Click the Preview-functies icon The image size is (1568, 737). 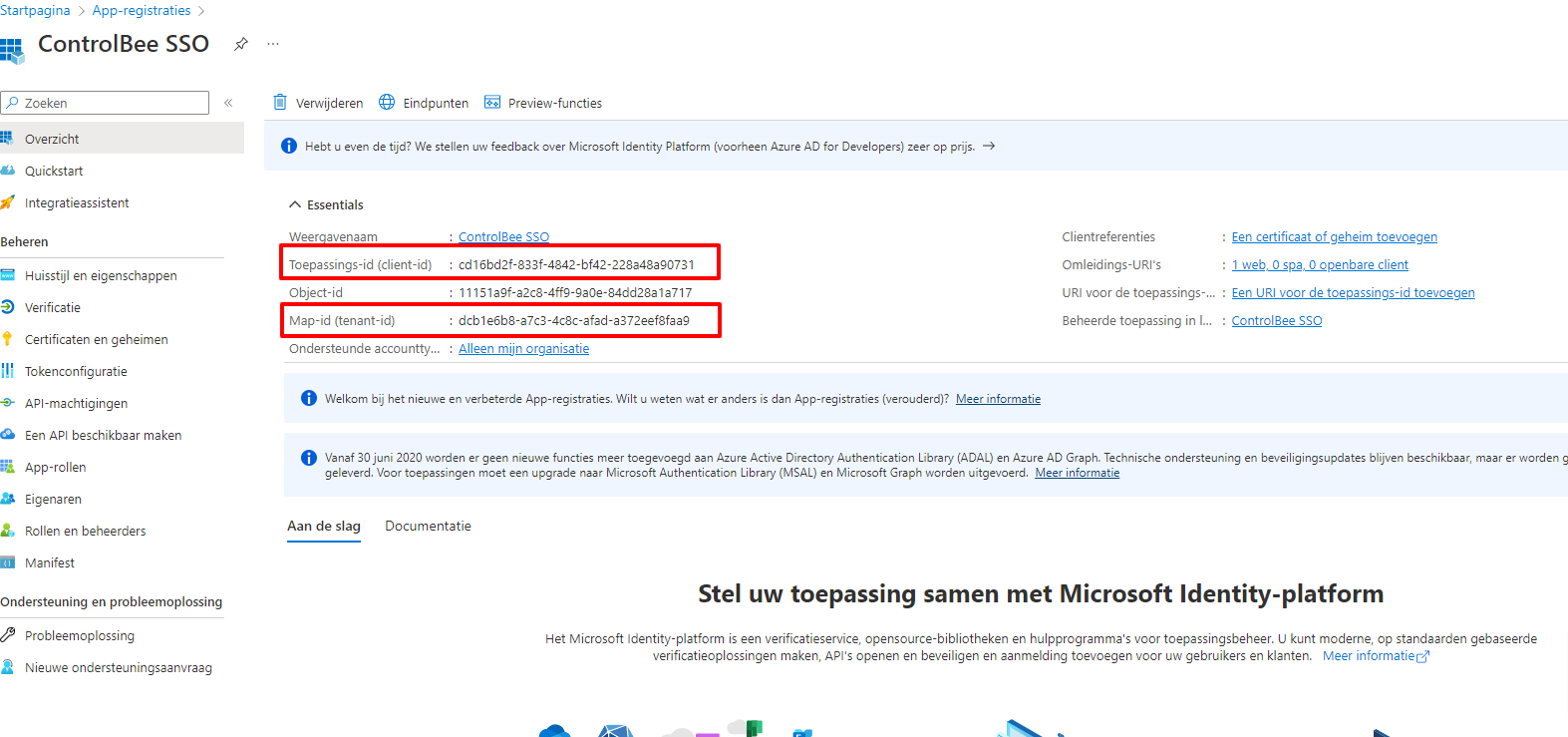pos(492,102)
